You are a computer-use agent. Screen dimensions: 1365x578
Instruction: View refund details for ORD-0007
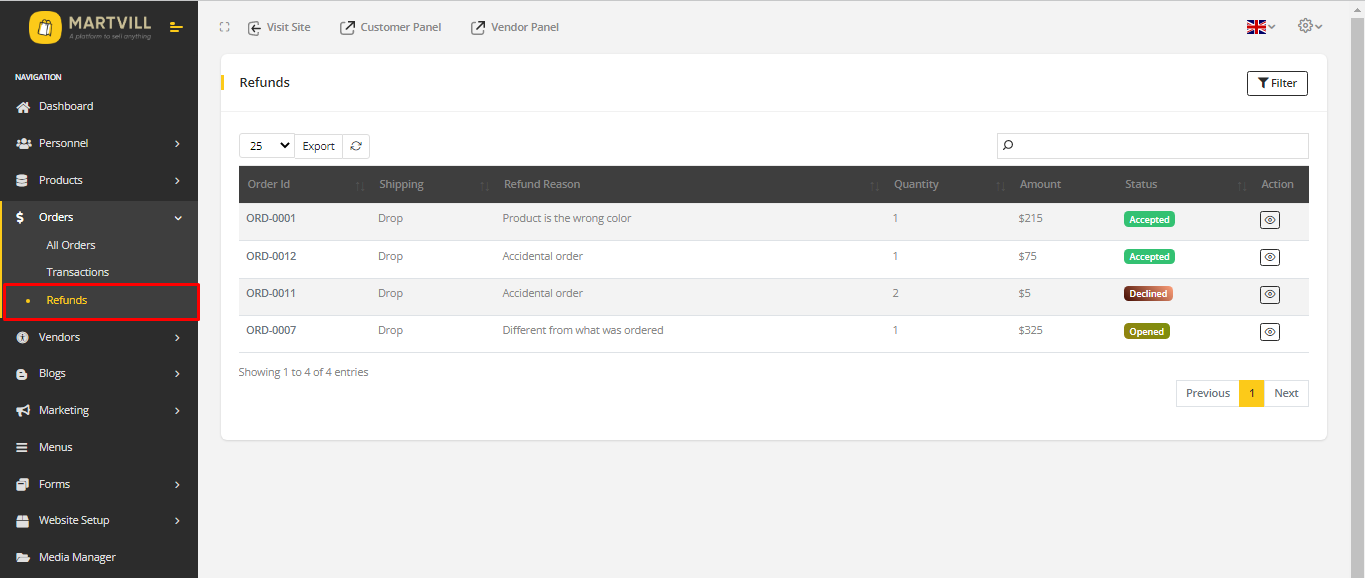(1269, 332)
